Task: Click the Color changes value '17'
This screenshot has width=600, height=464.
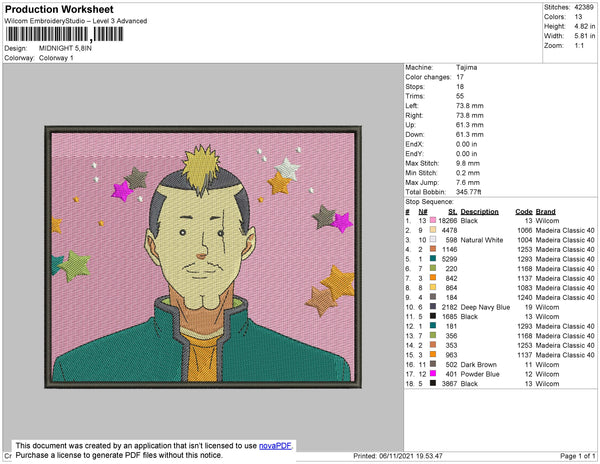Action: (x=460, y=77)
